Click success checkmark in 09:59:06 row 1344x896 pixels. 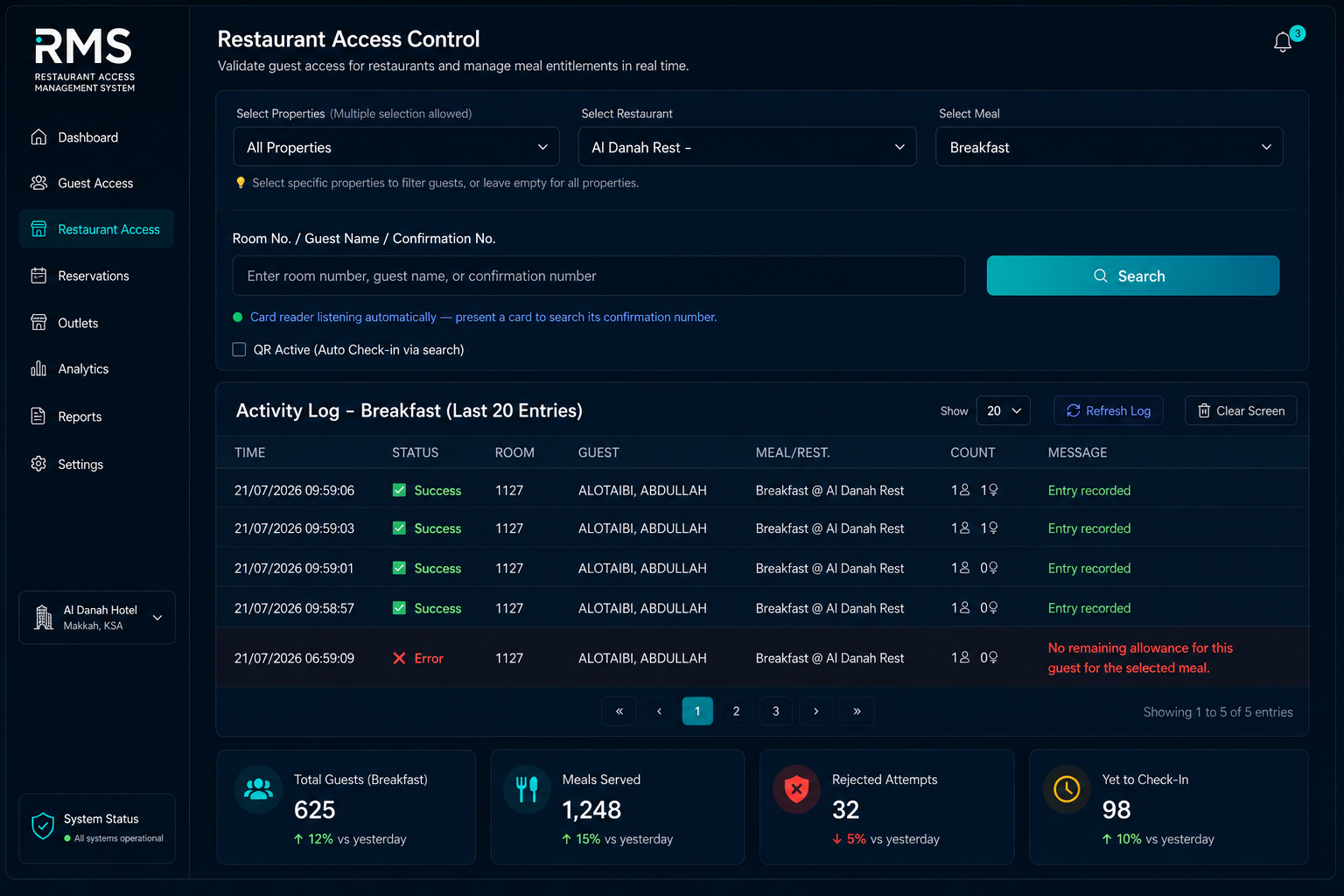pyautogui.click(x=399, y=490)
